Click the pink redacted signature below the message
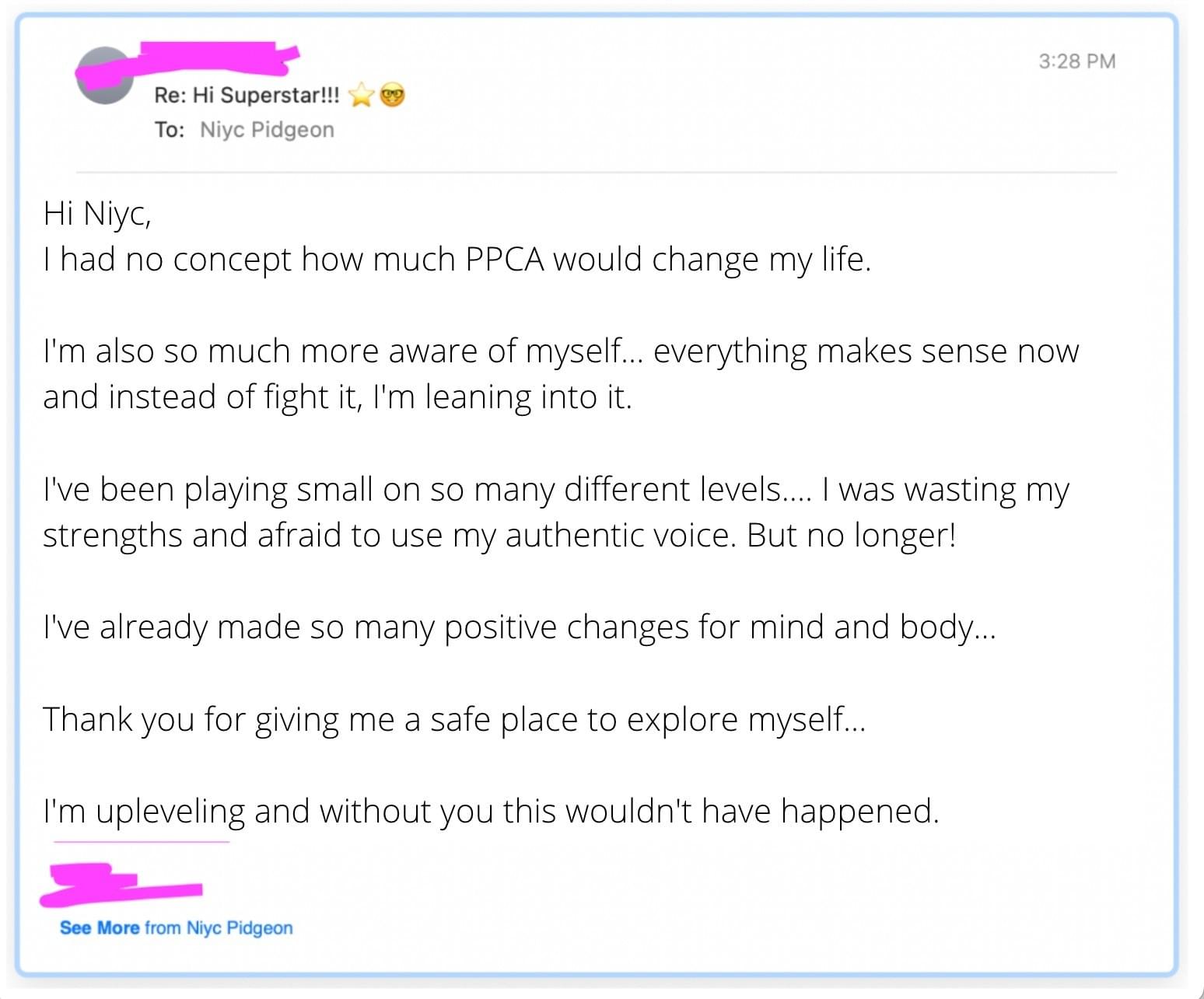This screenshot has height=999, width=1204. [121, 887]
